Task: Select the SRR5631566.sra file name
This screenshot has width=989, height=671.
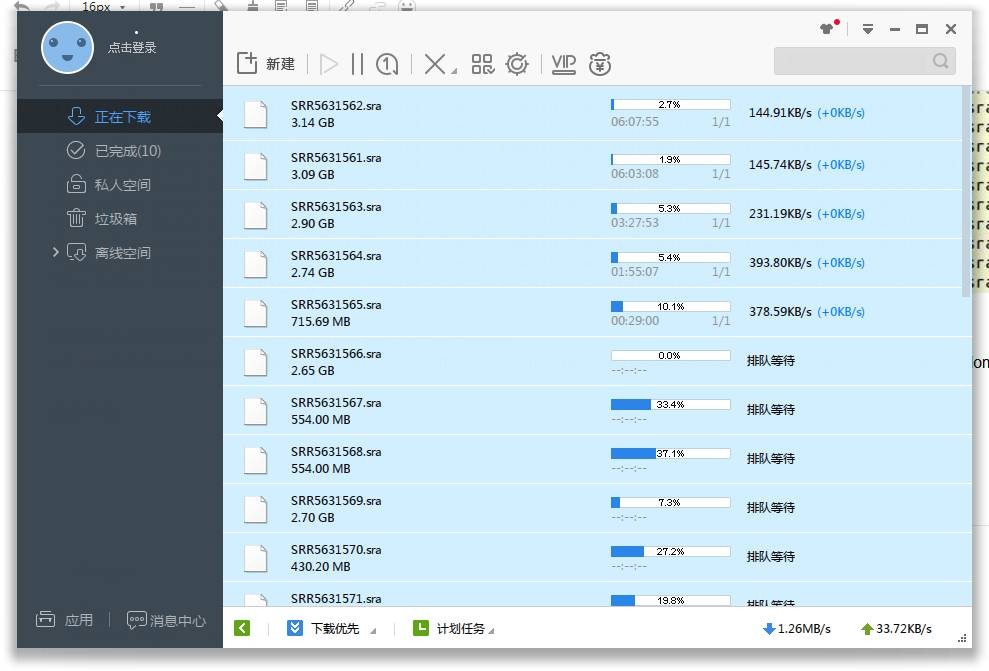Action: [336, 353]
